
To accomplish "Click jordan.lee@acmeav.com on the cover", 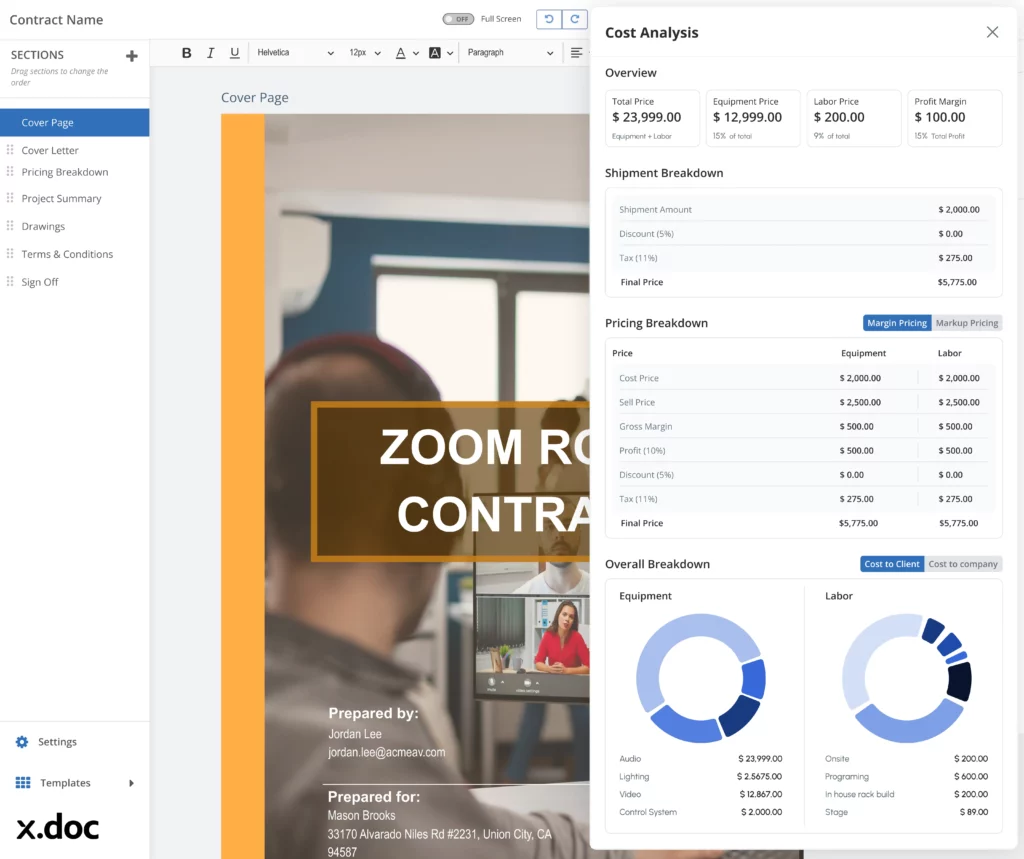I will [x=387, y=752].
